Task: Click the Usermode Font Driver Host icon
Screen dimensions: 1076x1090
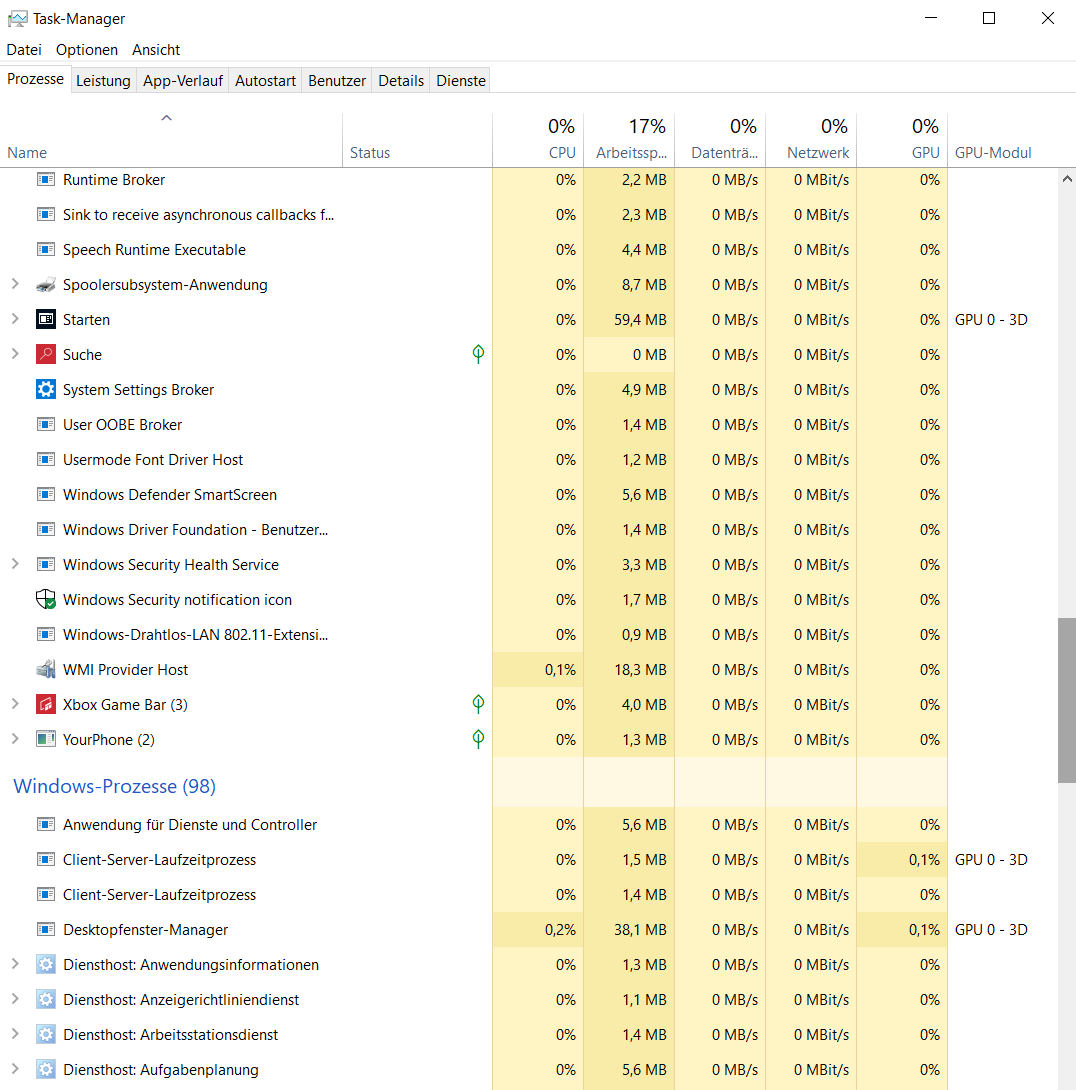Action: (46, 459)
